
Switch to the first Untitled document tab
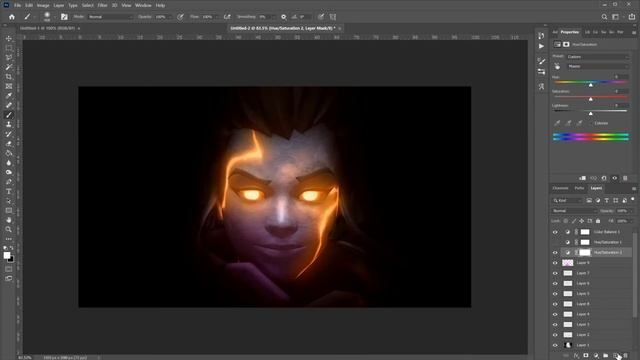tap(48, 28)
